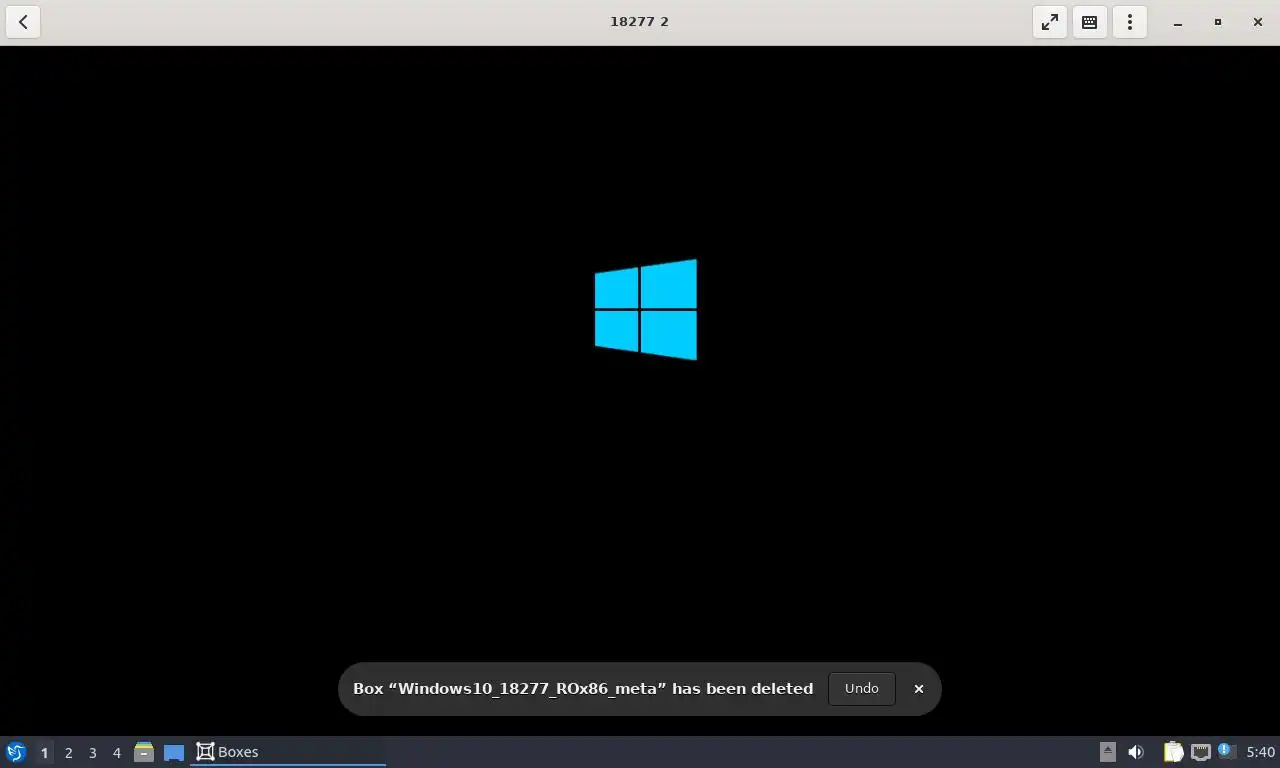Select the Boxes taskbar window button
1280x768 pixels.
pos(288,752)
